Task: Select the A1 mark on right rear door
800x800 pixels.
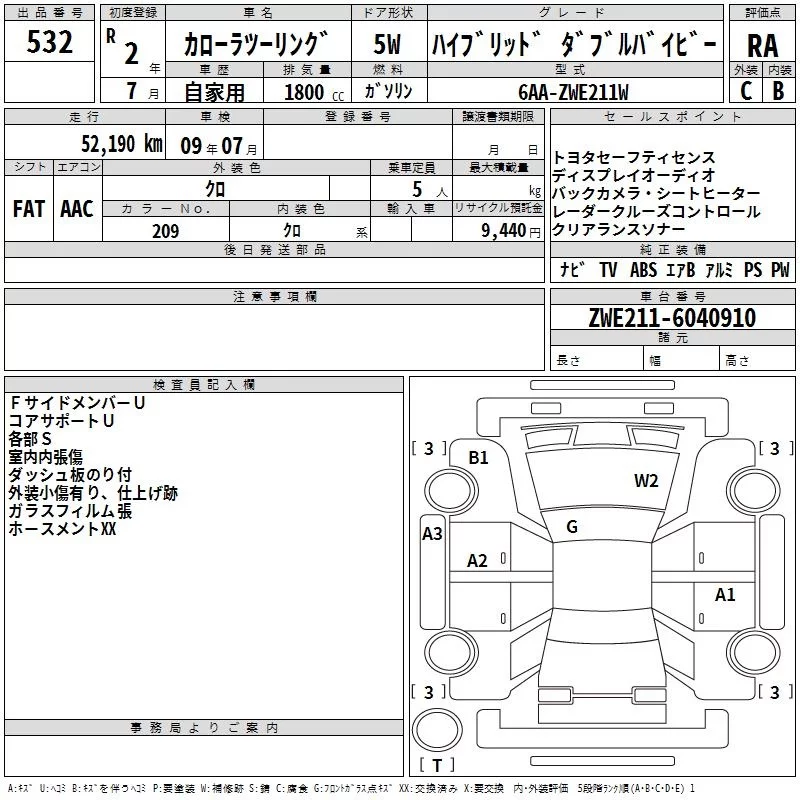Action: (x=725, y=594)
